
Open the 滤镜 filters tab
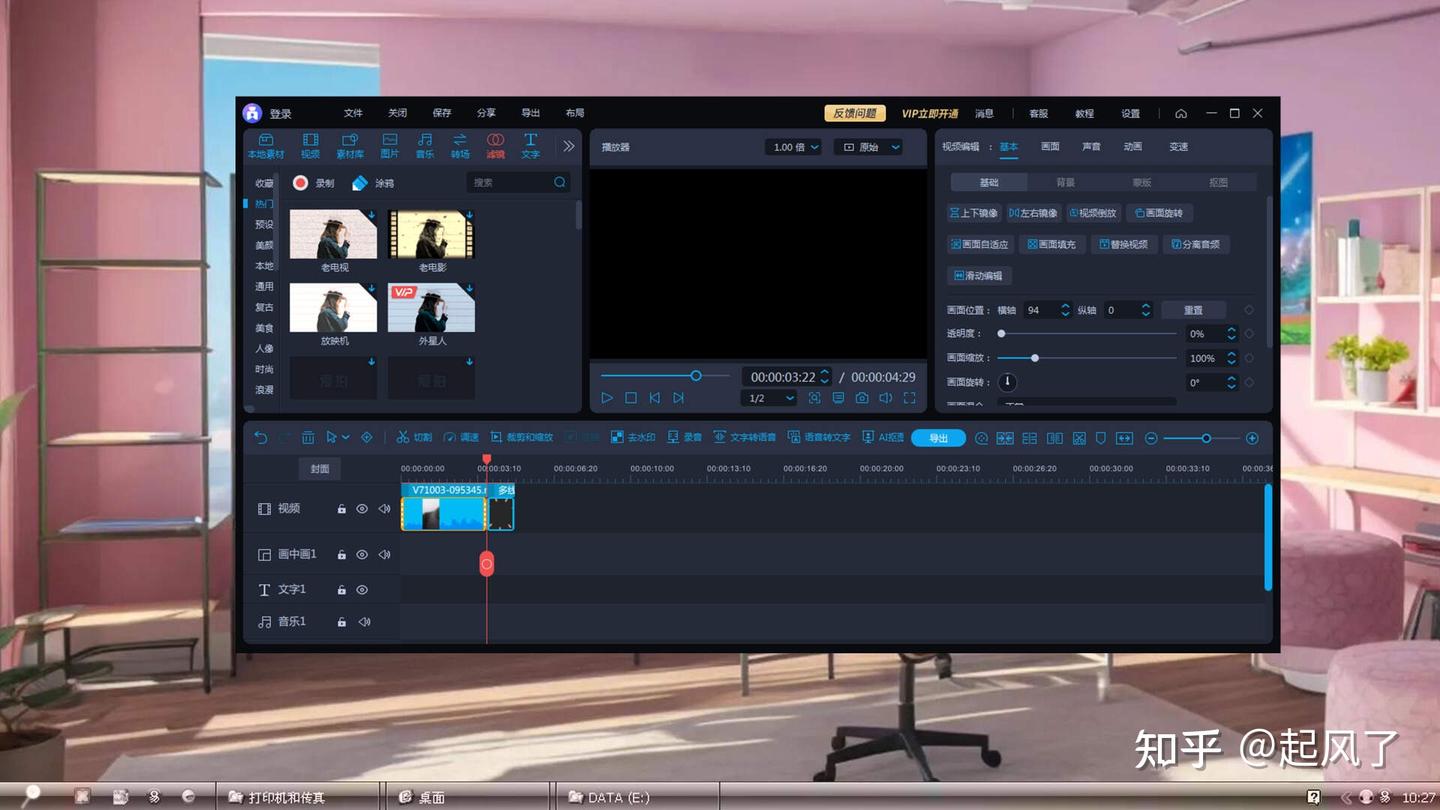point(495,146)
